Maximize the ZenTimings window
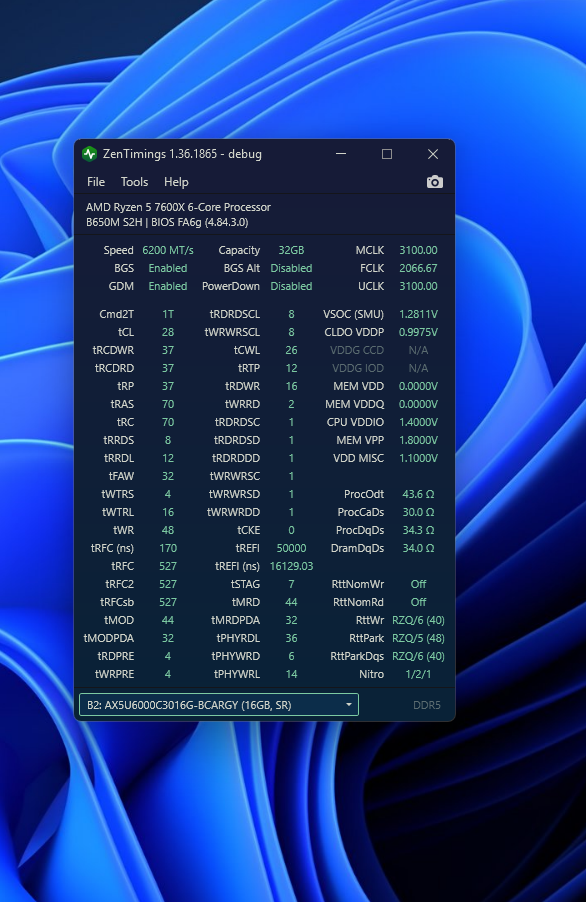The image size is (586, 902). click(387, 154)
